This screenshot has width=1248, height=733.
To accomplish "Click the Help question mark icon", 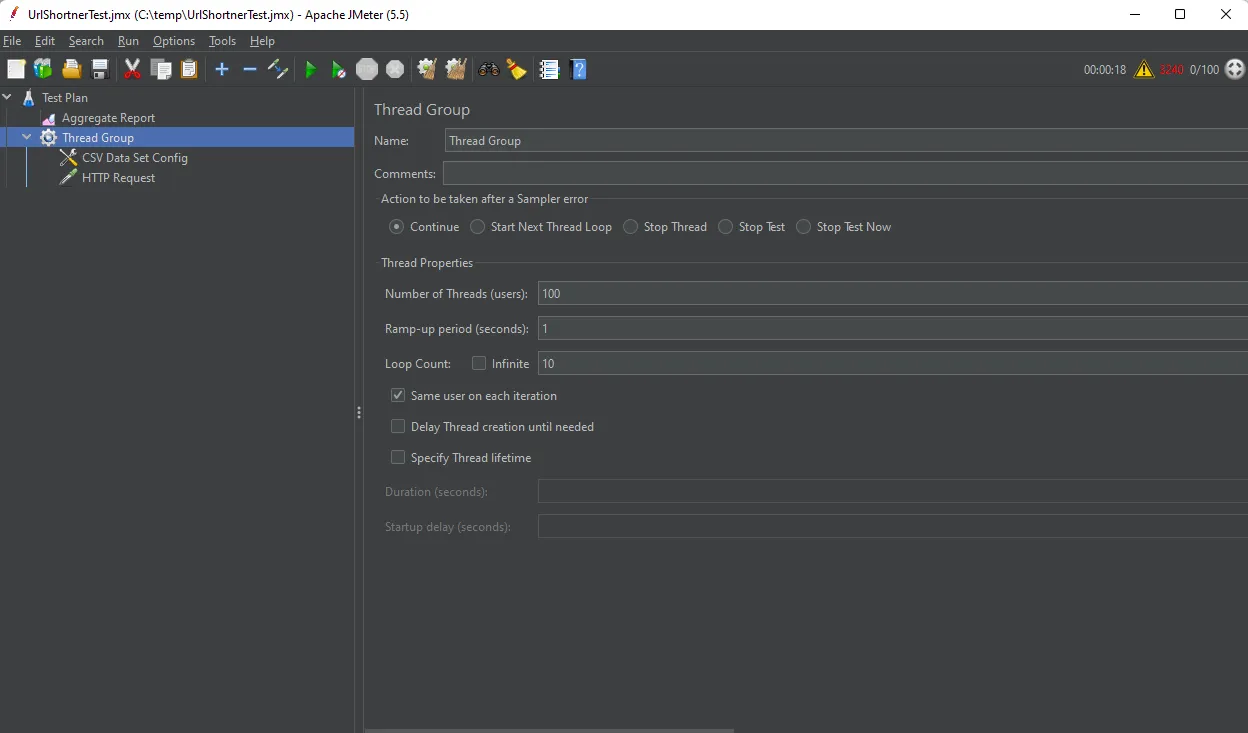I will (578, 69).
